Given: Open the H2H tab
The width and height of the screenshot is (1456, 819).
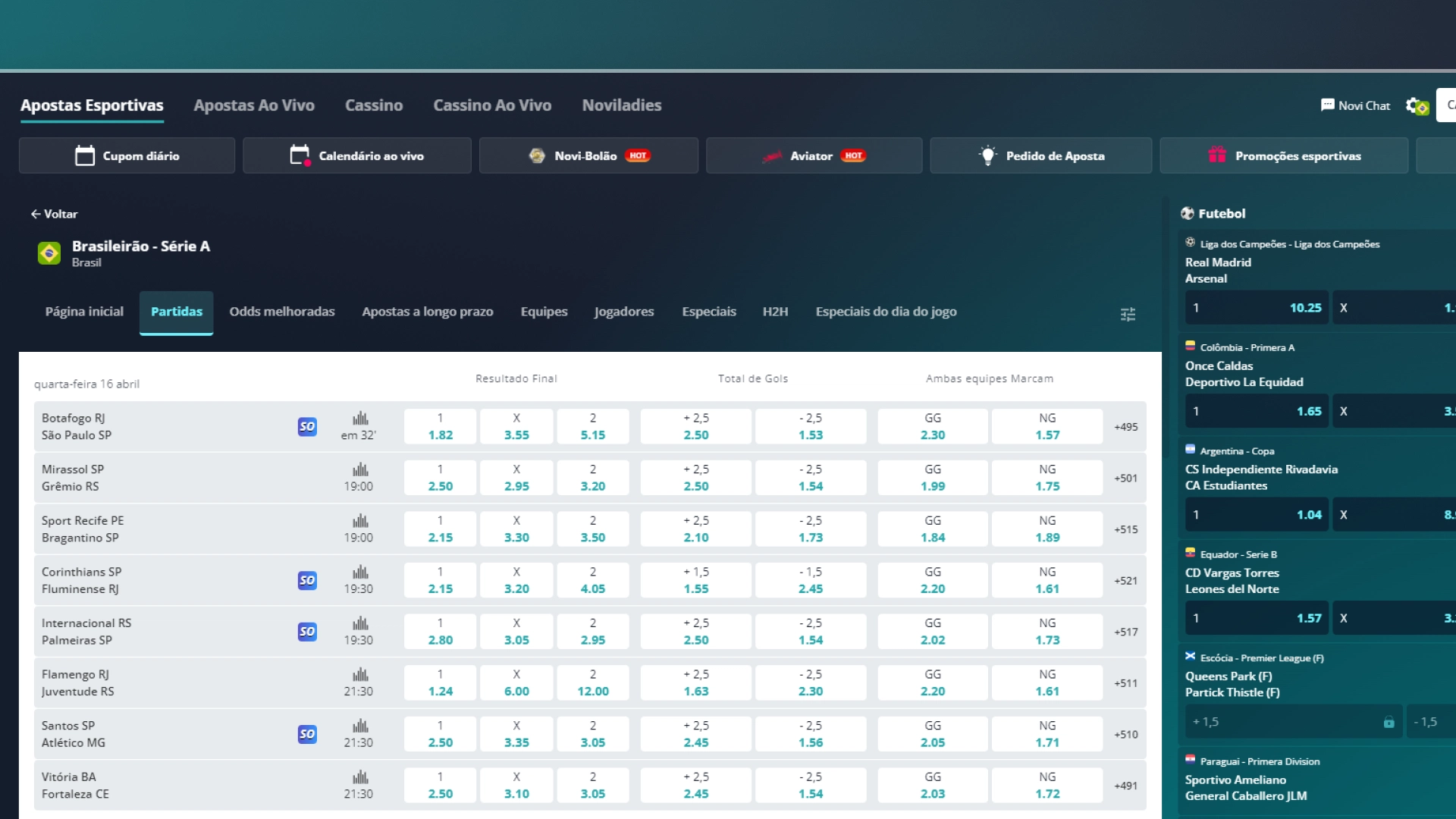Looking at the screenshot, I should click(775, 312).
